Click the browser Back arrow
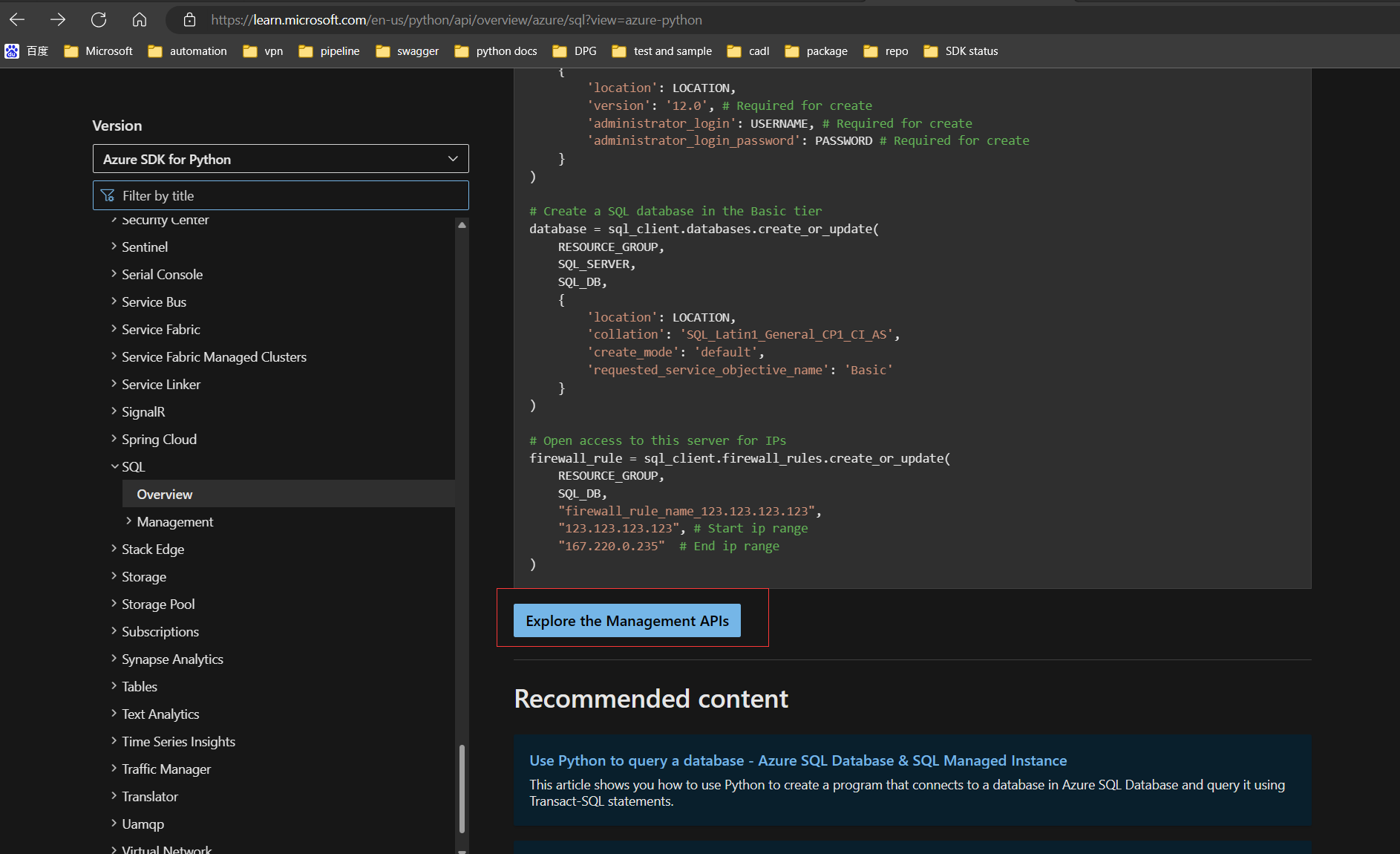 click(17, 20)
